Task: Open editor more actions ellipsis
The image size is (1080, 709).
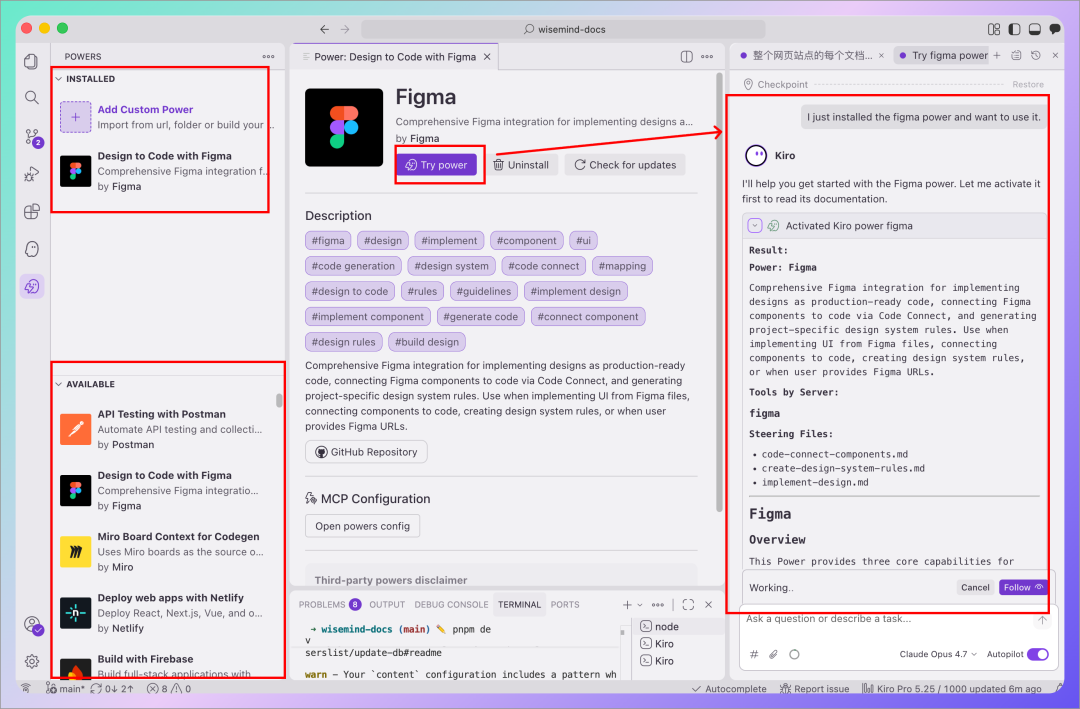Action: point(707,56)
